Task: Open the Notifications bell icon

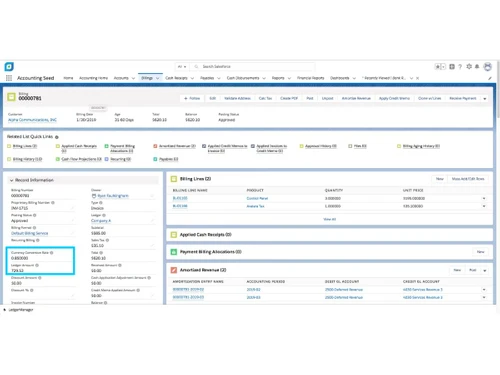Action: click(x=477, y=67)
